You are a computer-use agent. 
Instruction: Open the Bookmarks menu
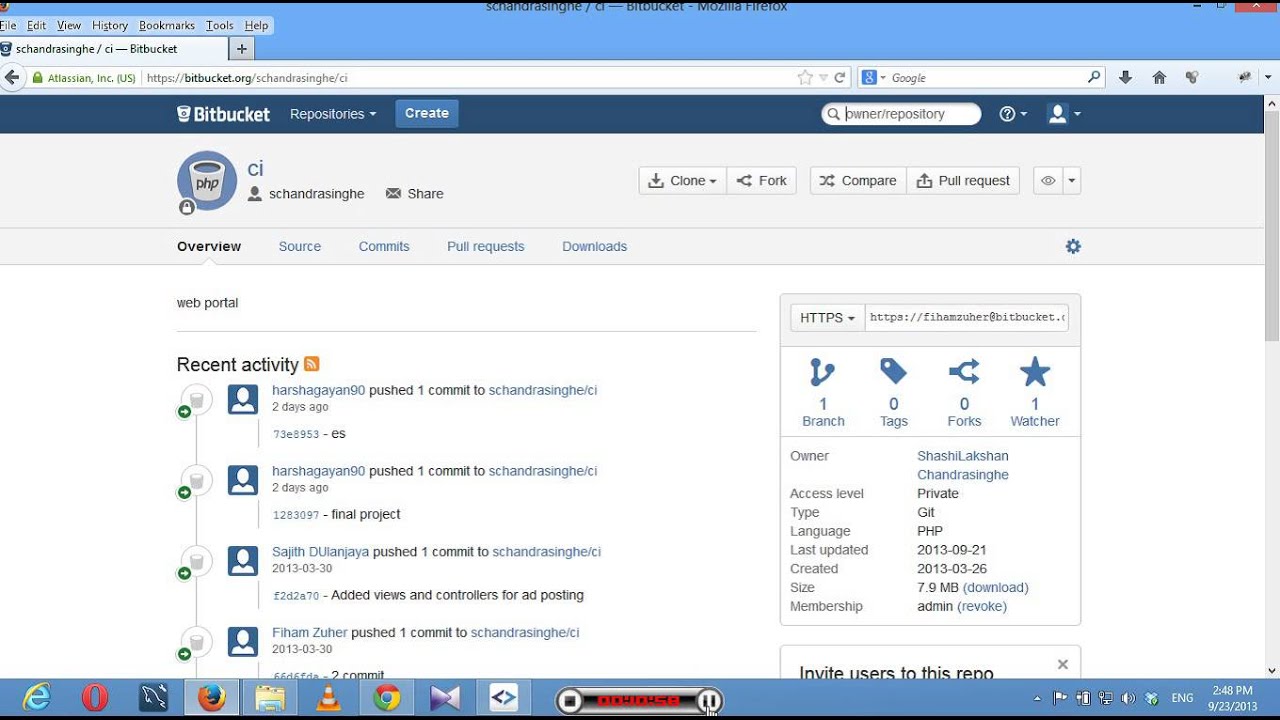click(x=167, y=25)
